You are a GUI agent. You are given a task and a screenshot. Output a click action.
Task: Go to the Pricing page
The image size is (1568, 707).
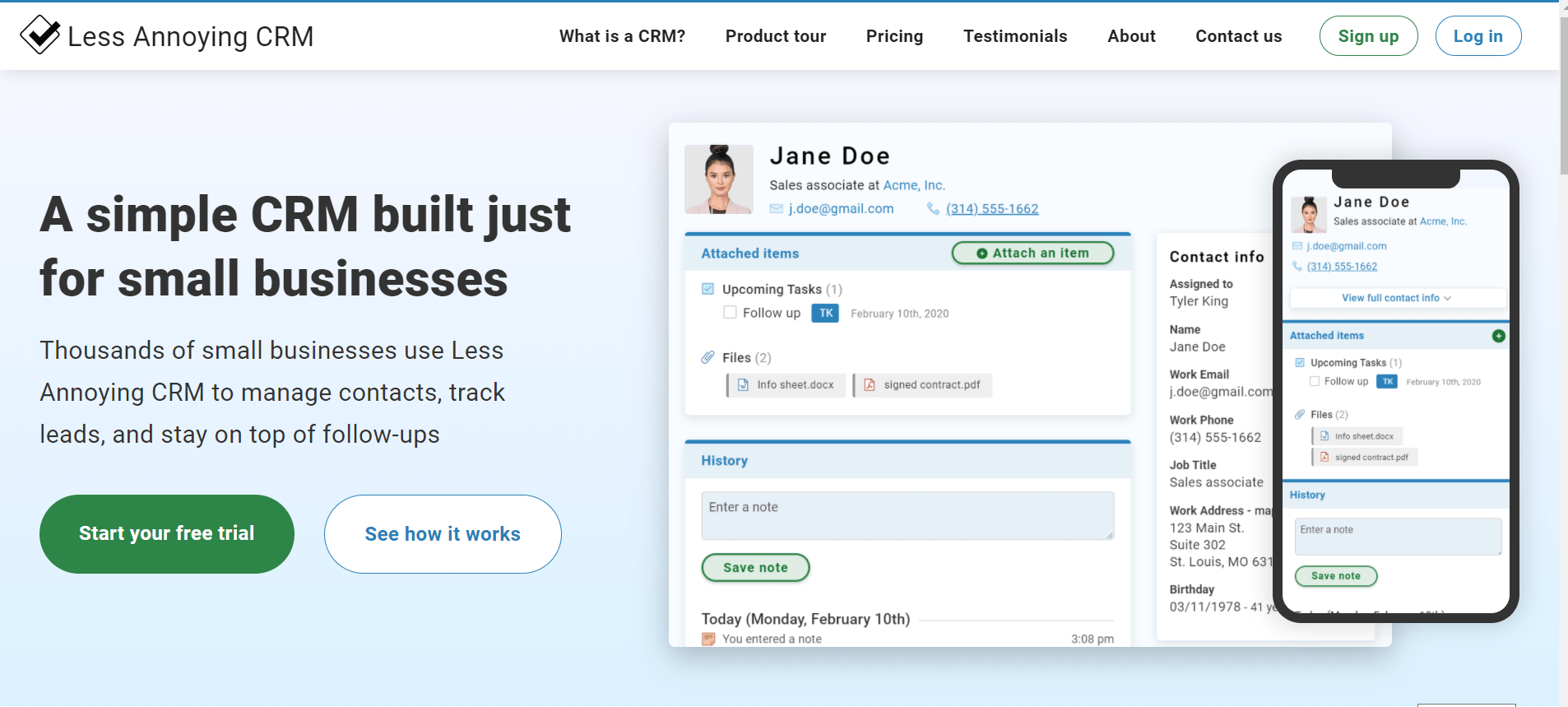(x=894, y=36)
